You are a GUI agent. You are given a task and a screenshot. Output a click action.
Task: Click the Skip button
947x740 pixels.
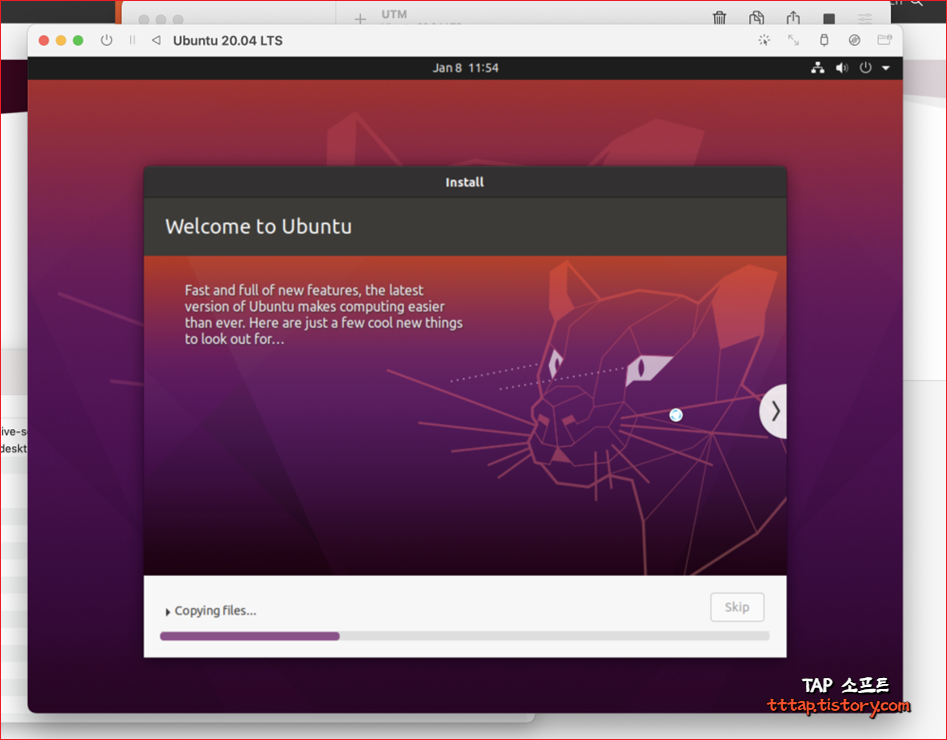click(x=737, y=607)
